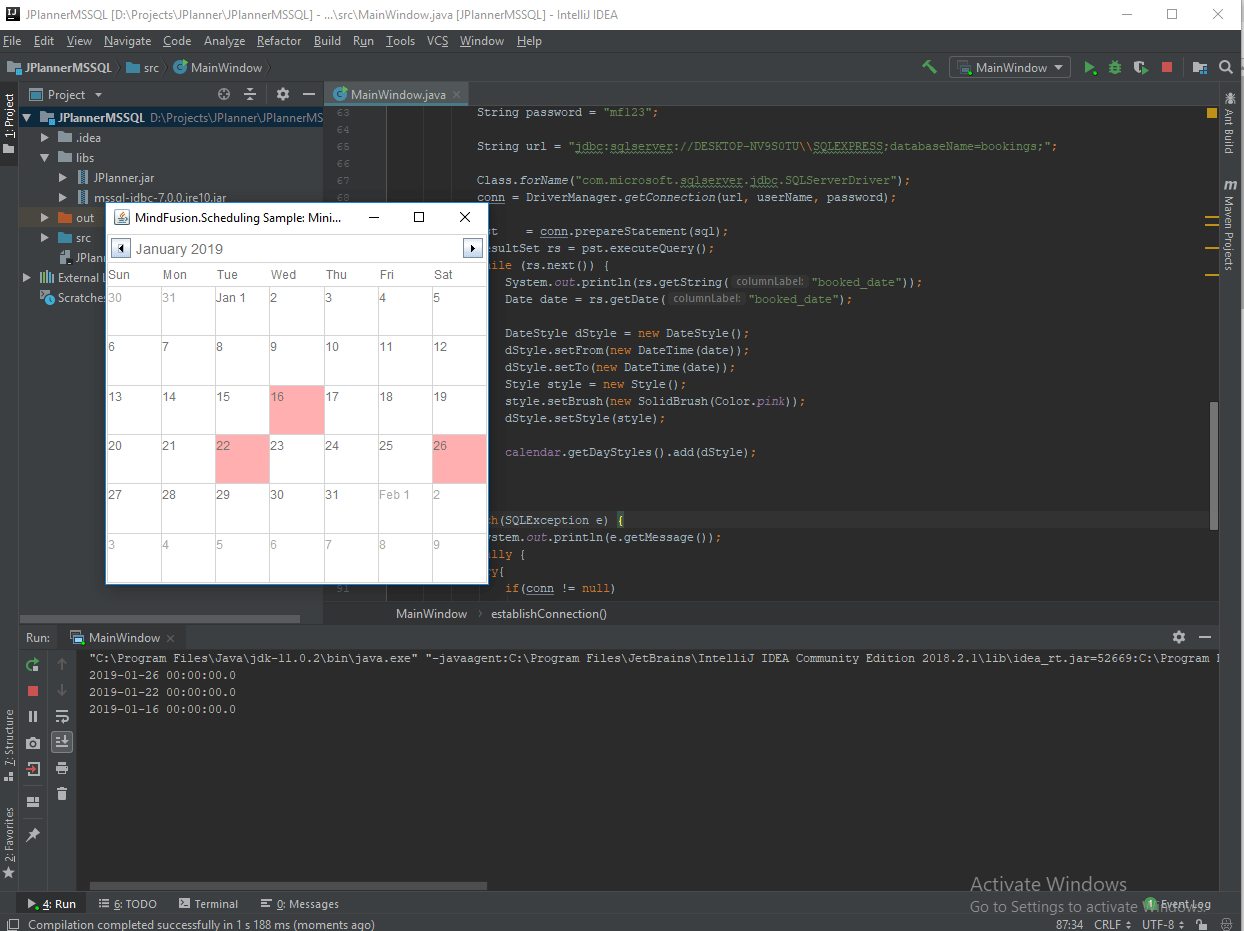Toggle the 2: Favorites side tab
Viewport: 1244px width, 931px height.
pos(9,842)
